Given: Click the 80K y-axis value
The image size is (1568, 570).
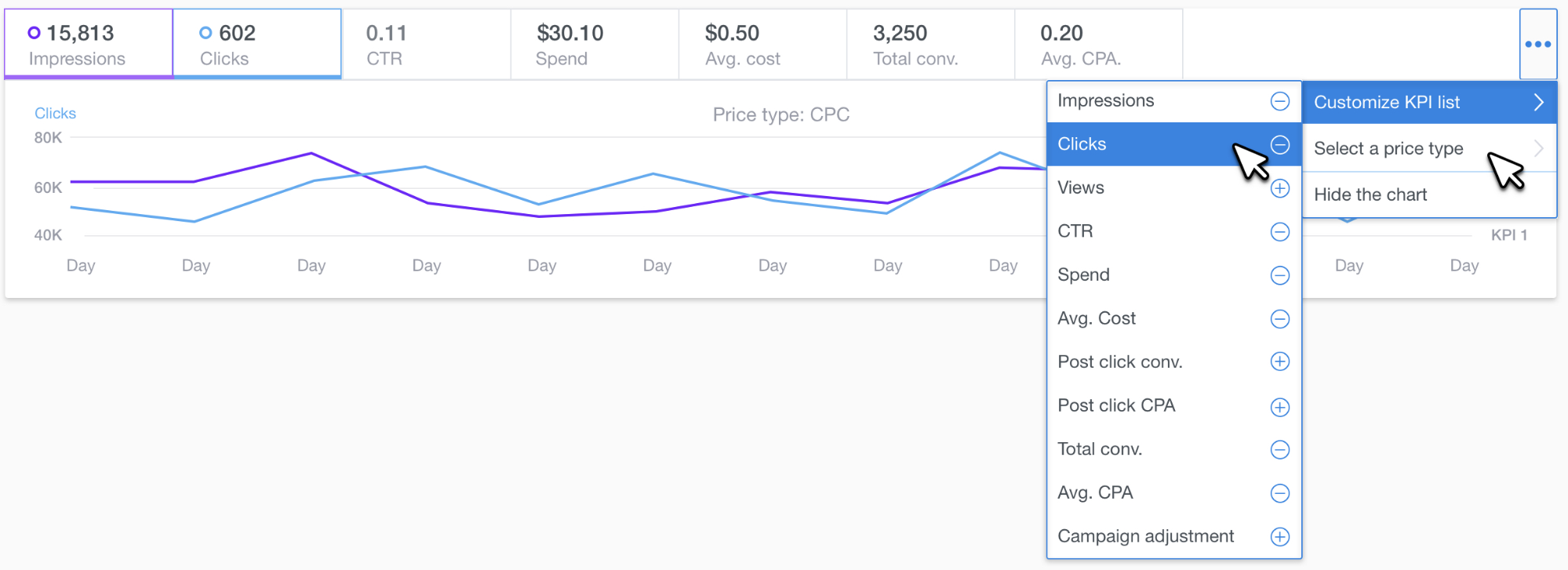Looking at the screenshot, I should point(48,137).
